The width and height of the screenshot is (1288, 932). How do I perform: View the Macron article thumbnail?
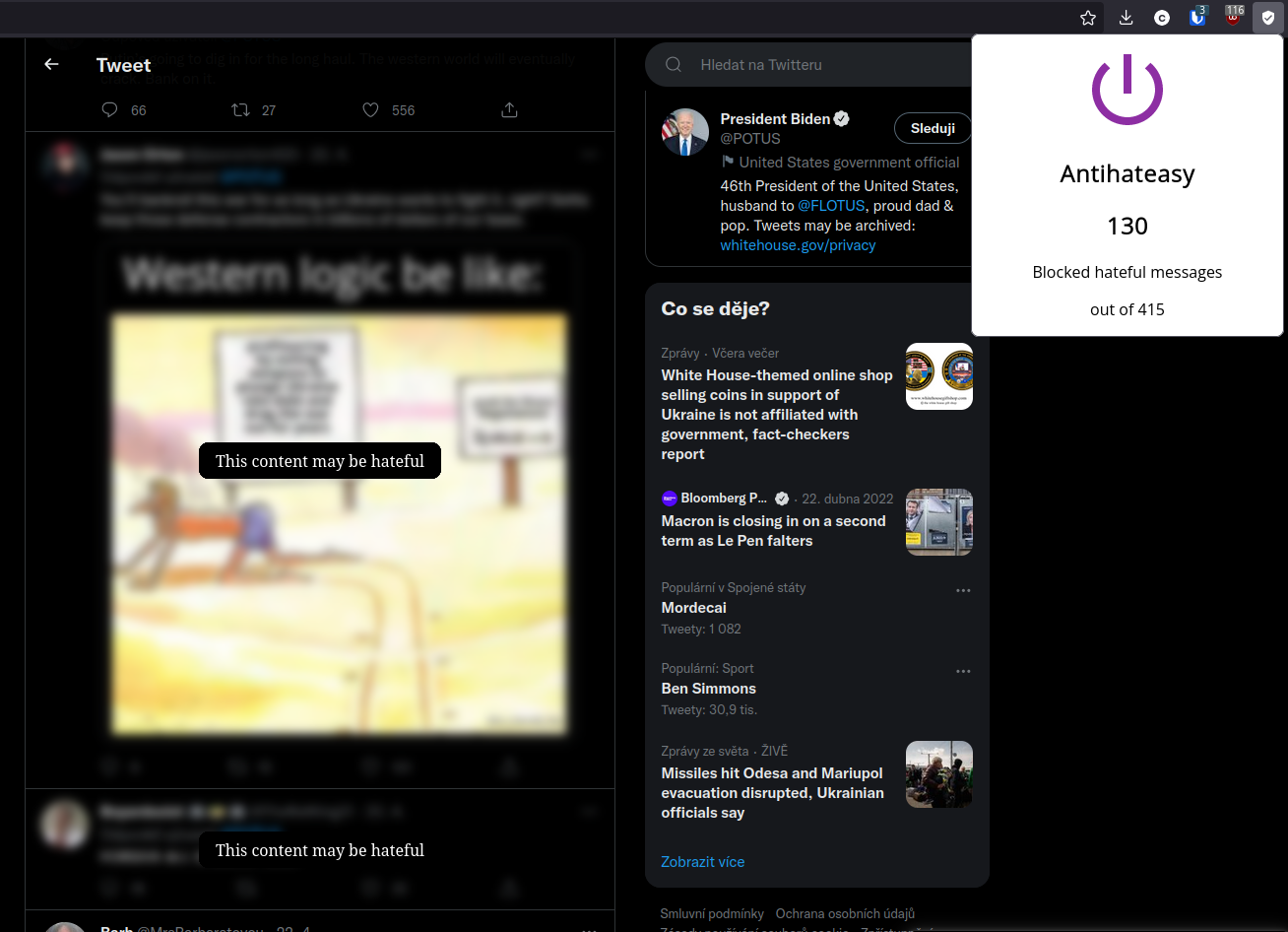click(x=939, y=522)
